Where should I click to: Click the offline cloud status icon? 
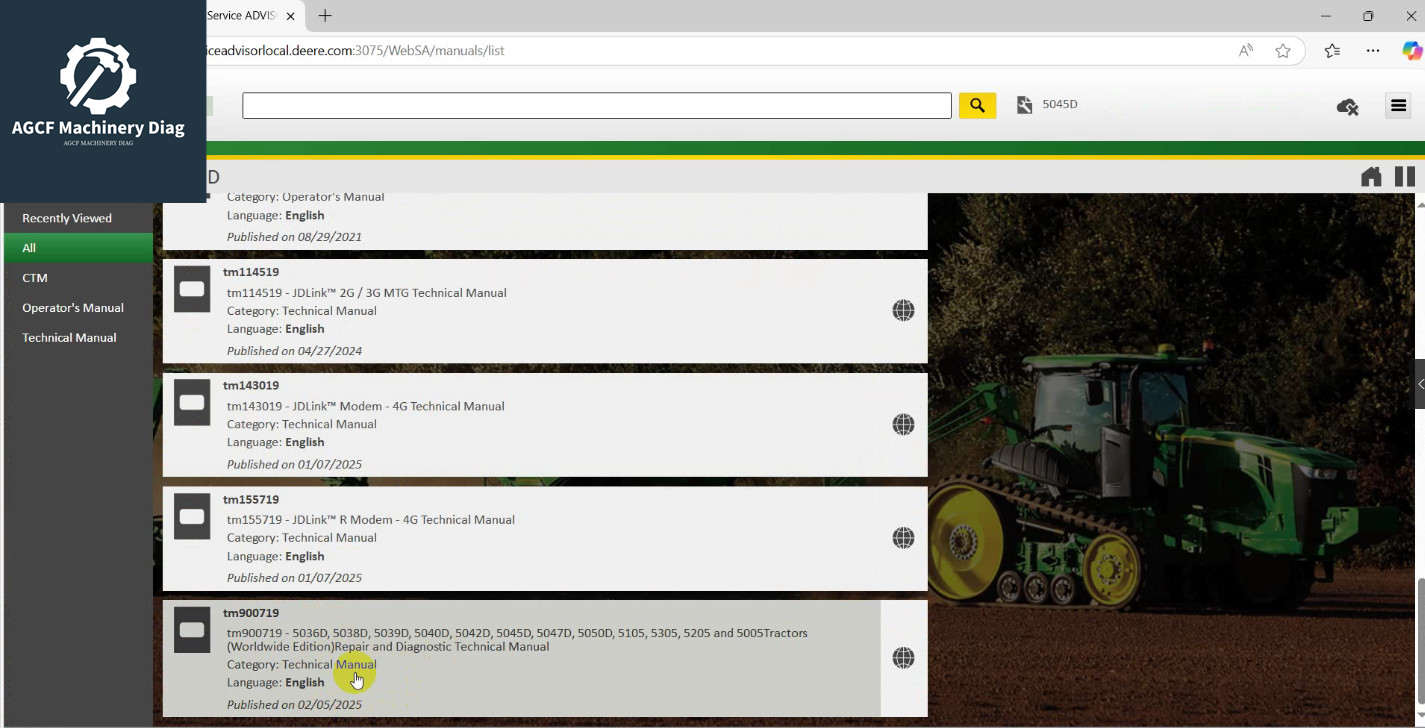1347,106
